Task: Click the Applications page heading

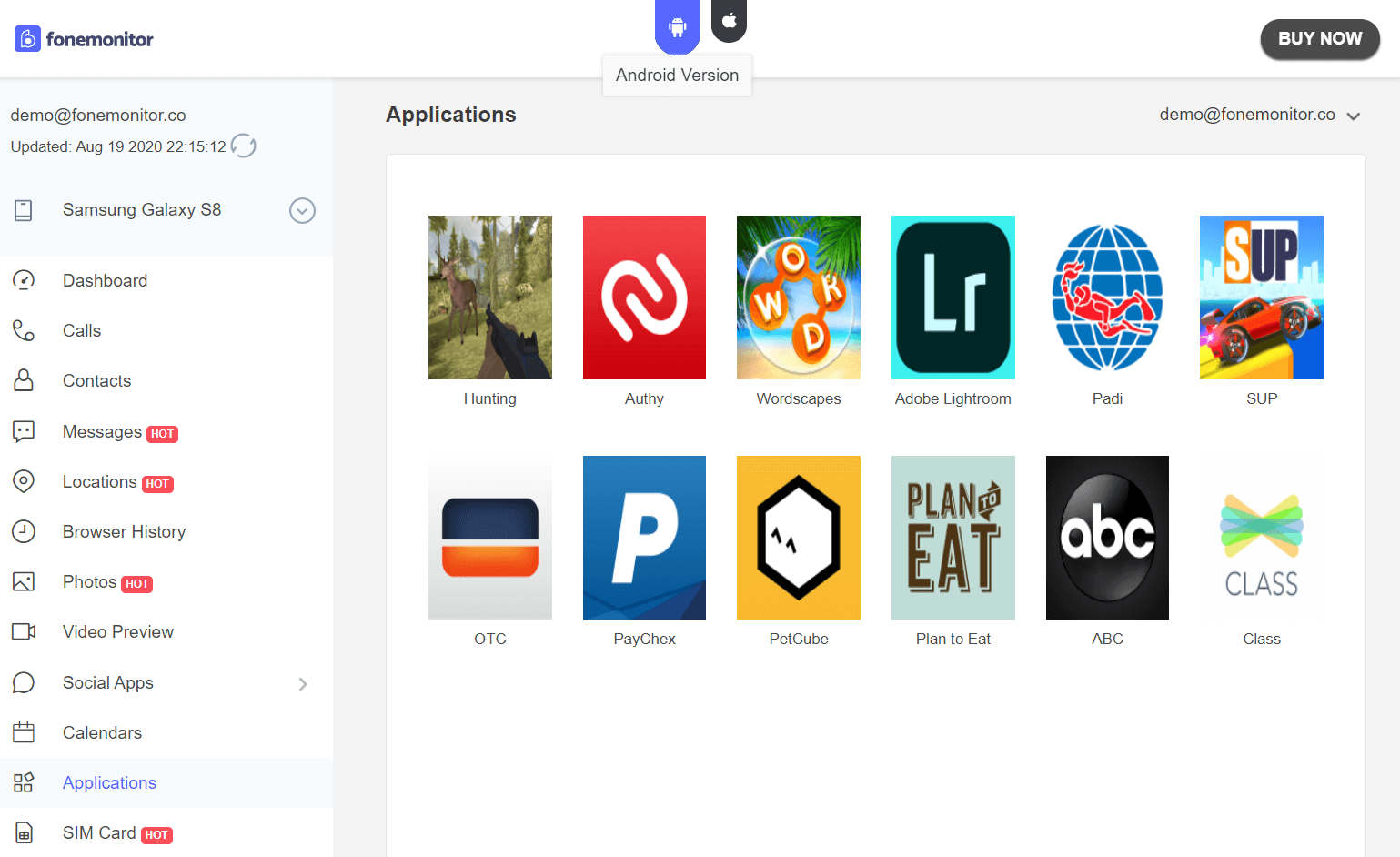Action: [x=451, y=115]
